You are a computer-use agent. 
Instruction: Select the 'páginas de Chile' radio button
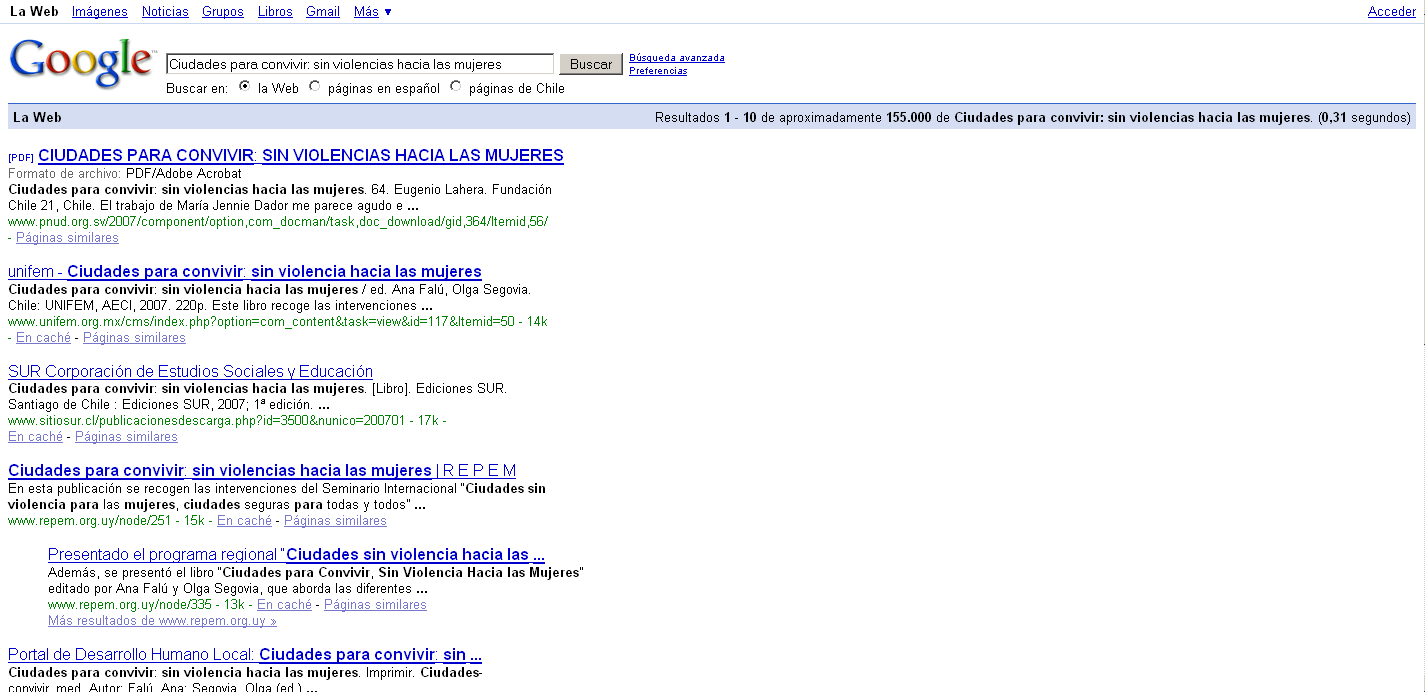(456, 87)
